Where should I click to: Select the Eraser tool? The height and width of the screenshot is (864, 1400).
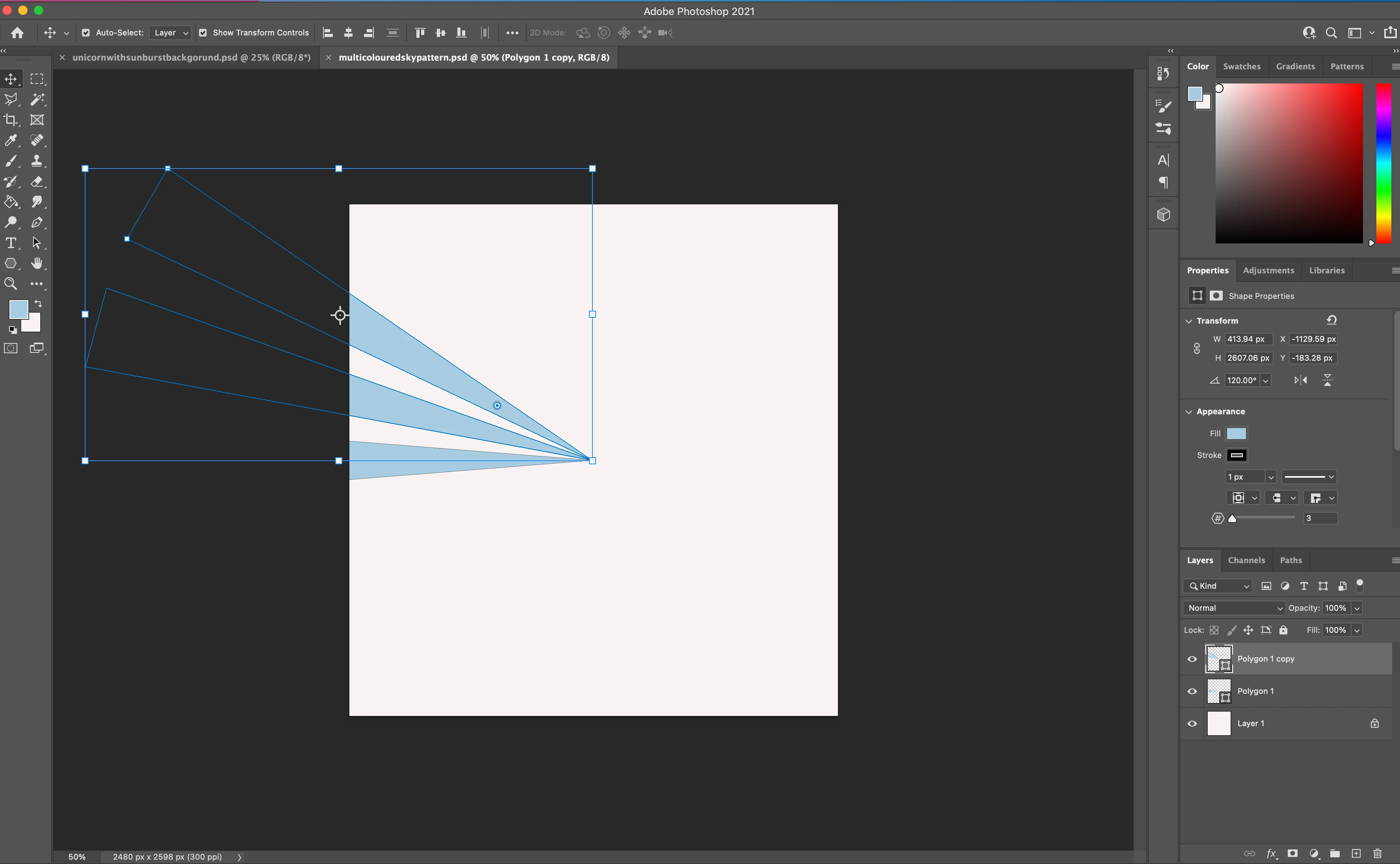[x=37, y=182]
